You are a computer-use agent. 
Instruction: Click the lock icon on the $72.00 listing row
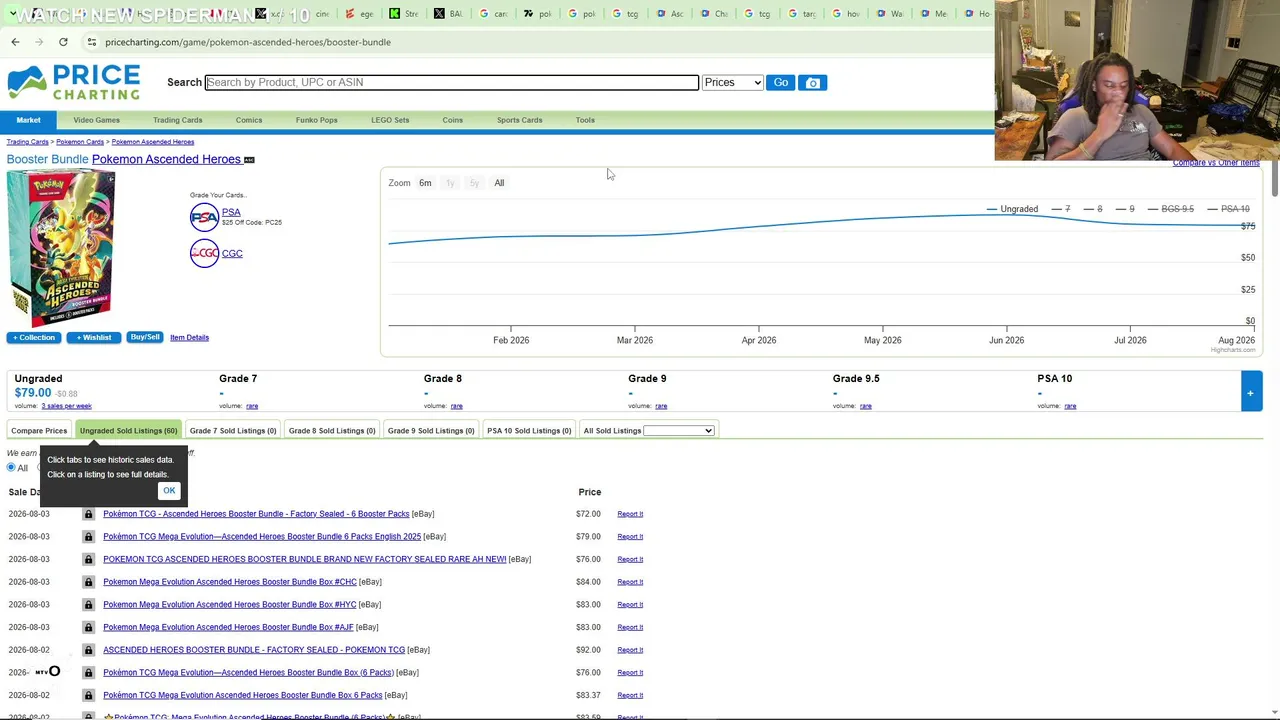pos(88,514)
